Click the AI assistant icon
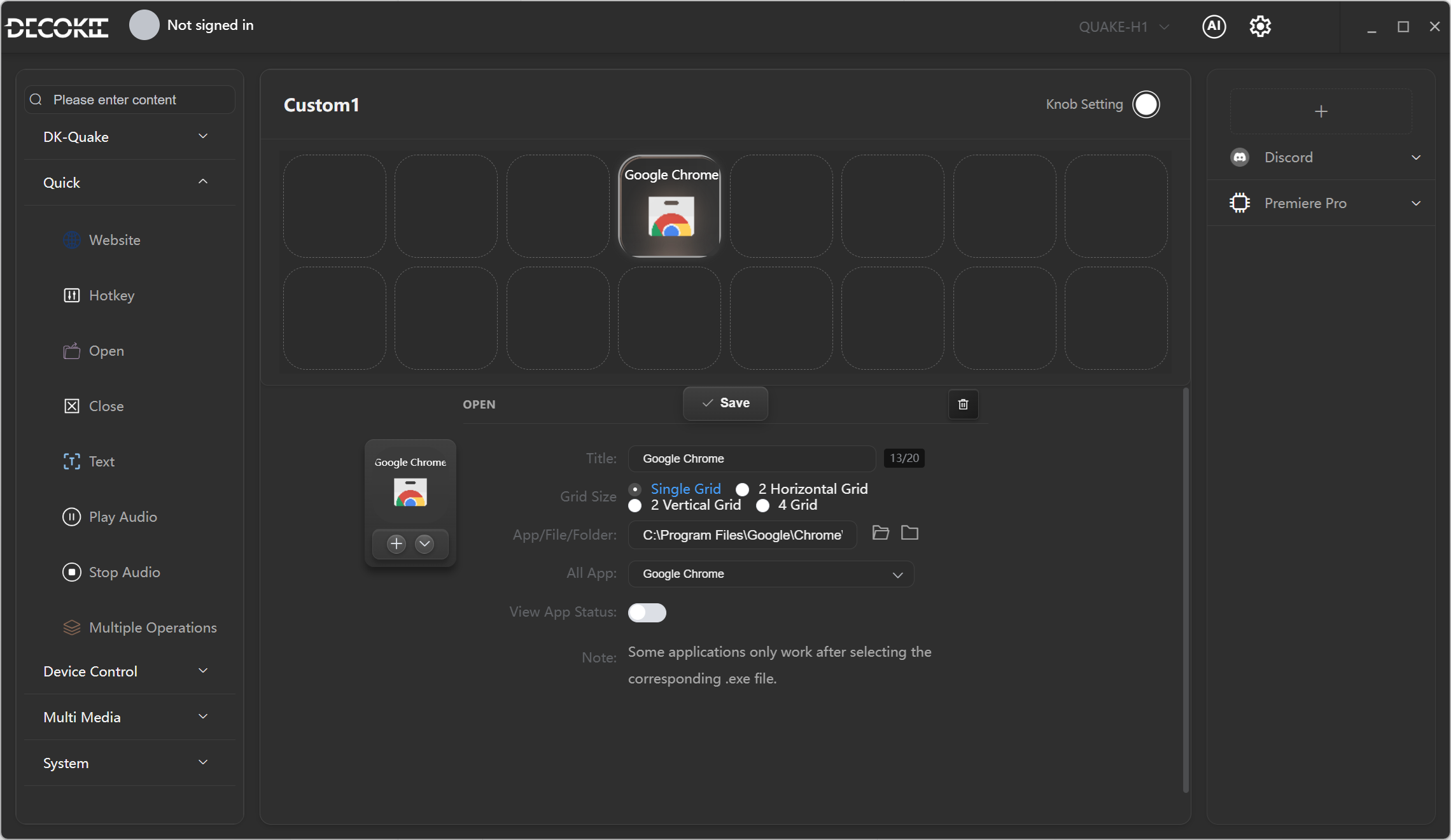Screen dimensions: 1451x840 click(x=1214, y=26)
